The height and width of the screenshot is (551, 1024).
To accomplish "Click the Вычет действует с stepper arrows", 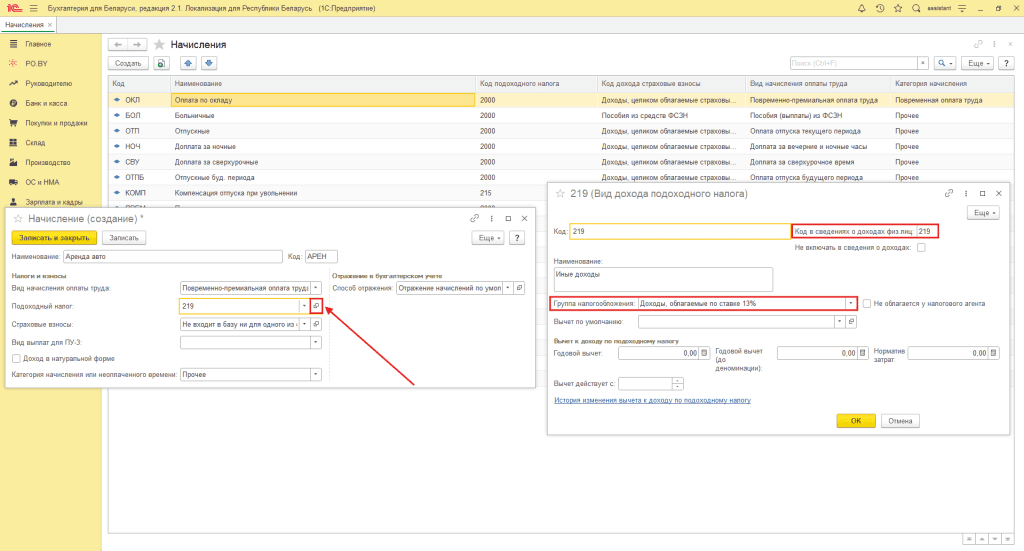I will (x=677, y=383).
